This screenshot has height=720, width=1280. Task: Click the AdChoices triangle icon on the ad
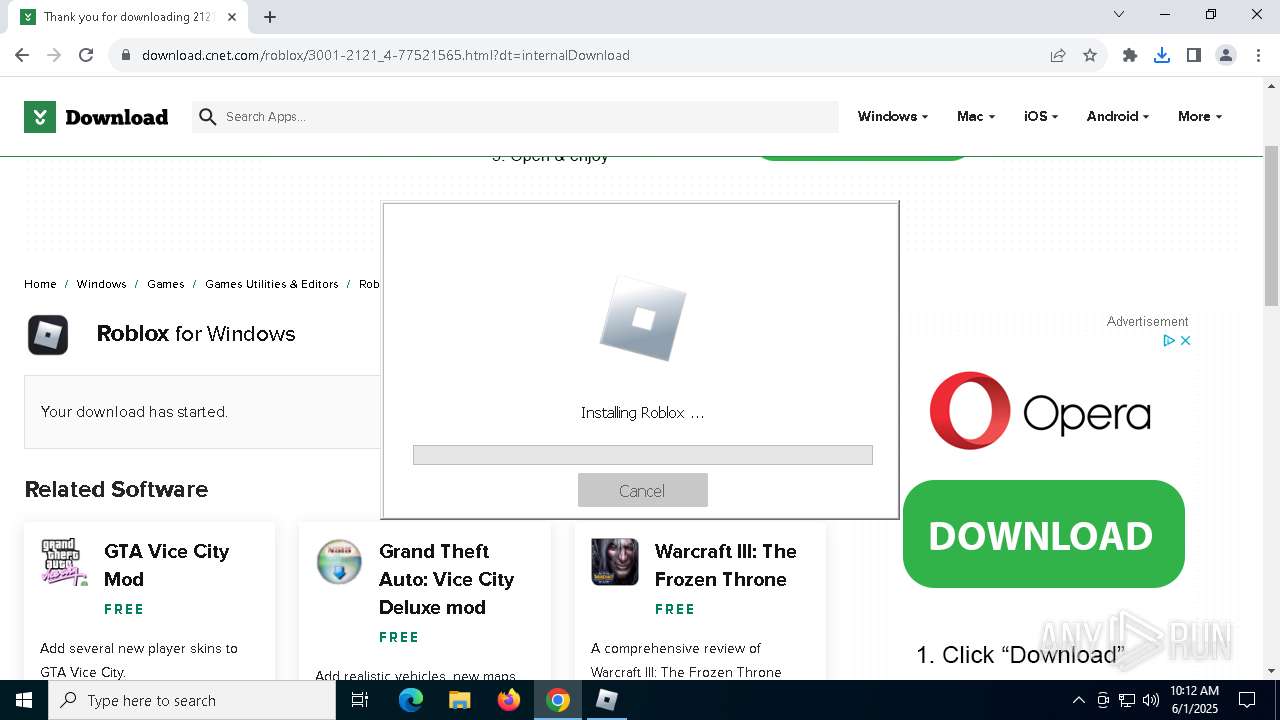click(x=1168, y=341)
